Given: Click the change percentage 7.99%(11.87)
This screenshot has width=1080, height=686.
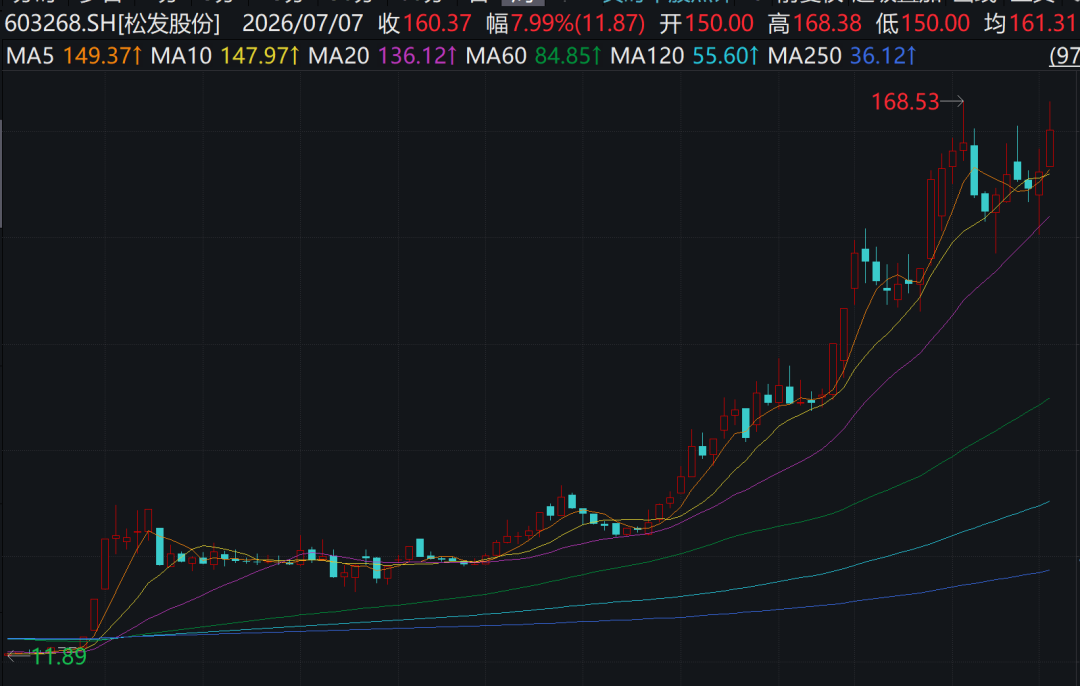Looking at the screenshot, I should coord(578,24).
